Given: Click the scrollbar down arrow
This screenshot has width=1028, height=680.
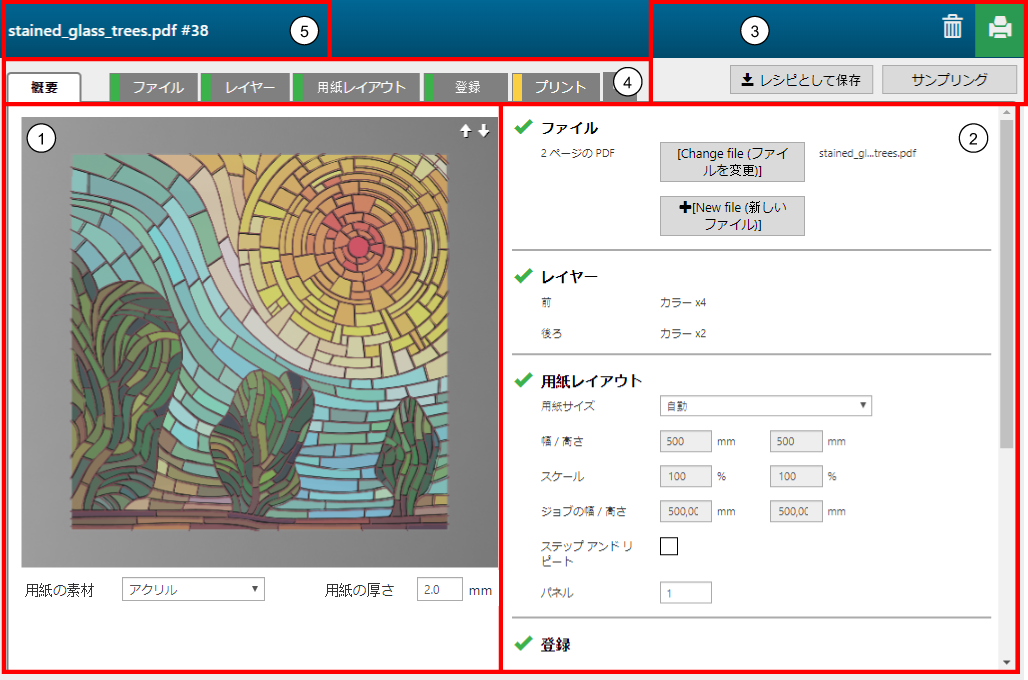Looking at the screenshot, I should (1006, 662).
